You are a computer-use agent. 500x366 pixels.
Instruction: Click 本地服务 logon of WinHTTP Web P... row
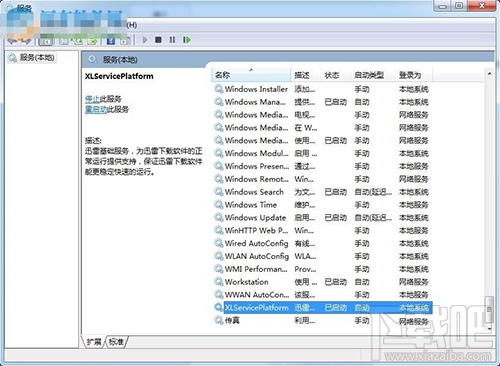pyautogui.click(x=414, y=230)
